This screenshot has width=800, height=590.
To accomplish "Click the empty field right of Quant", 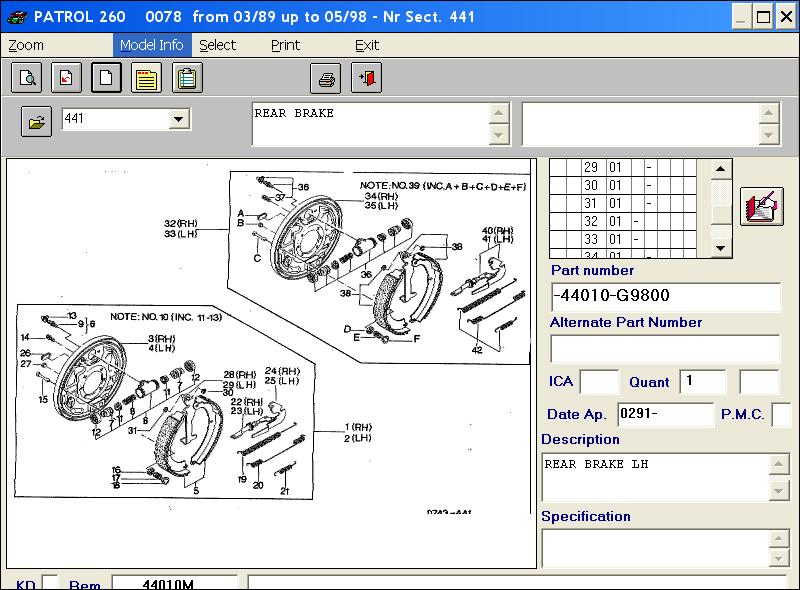I will click(759, 382).
